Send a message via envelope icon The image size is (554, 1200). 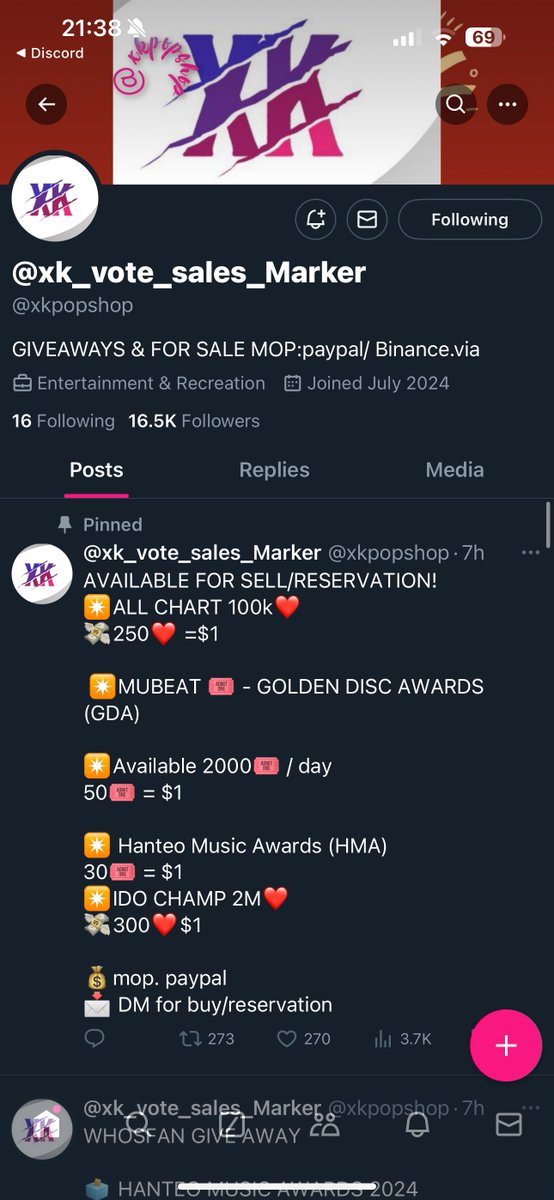(367, 219)
